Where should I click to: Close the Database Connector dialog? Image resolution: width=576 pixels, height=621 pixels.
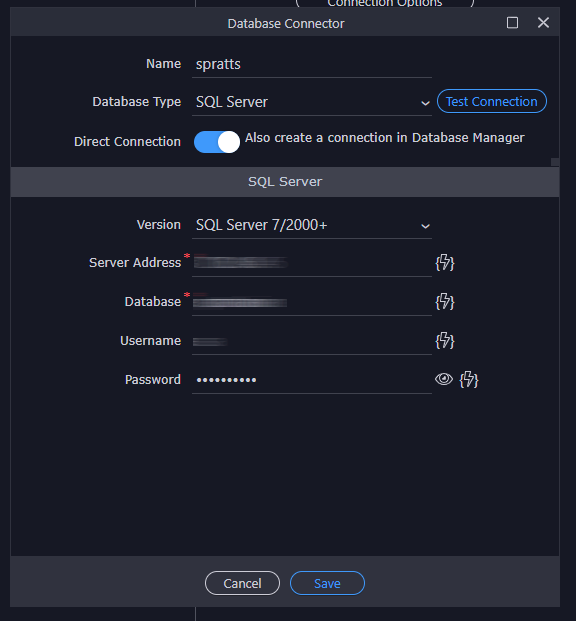[543, 23]
